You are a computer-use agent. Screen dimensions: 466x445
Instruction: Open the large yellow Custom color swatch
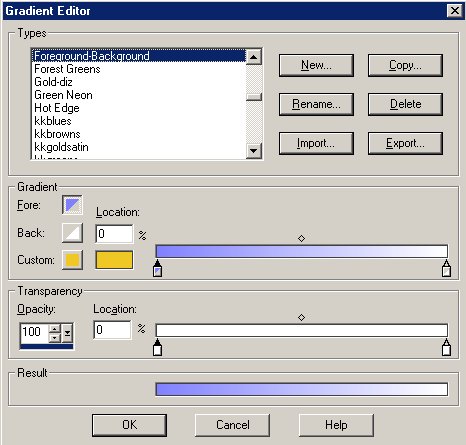point(114,260)
